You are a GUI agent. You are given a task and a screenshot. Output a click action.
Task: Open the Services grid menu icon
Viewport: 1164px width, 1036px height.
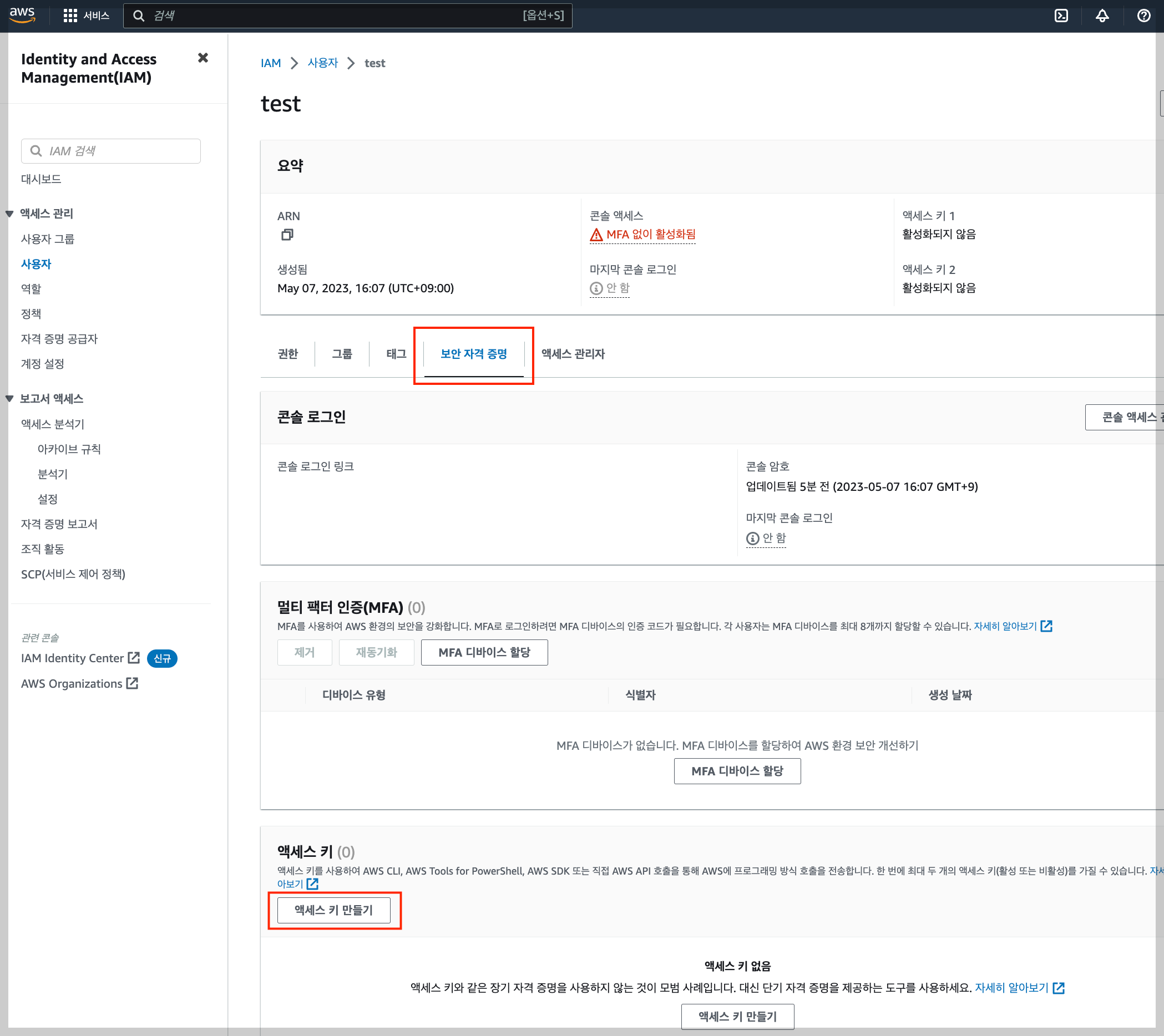point(70,16)
